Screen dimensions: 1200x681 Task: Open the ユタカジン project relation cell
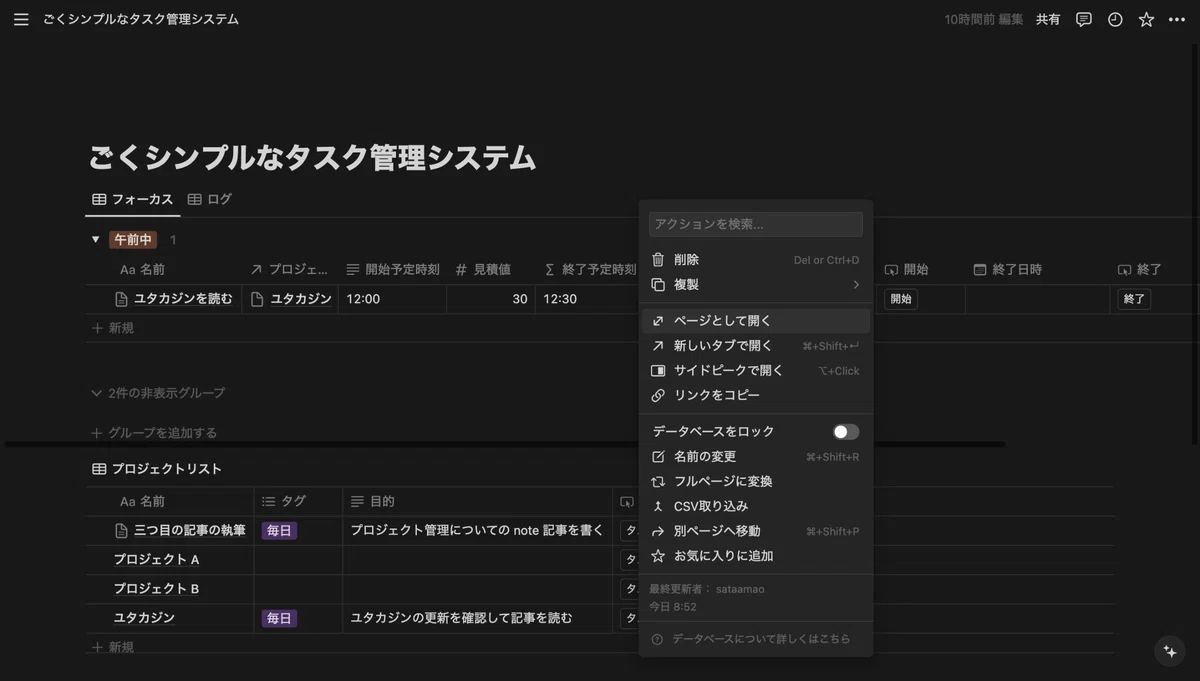290,299
